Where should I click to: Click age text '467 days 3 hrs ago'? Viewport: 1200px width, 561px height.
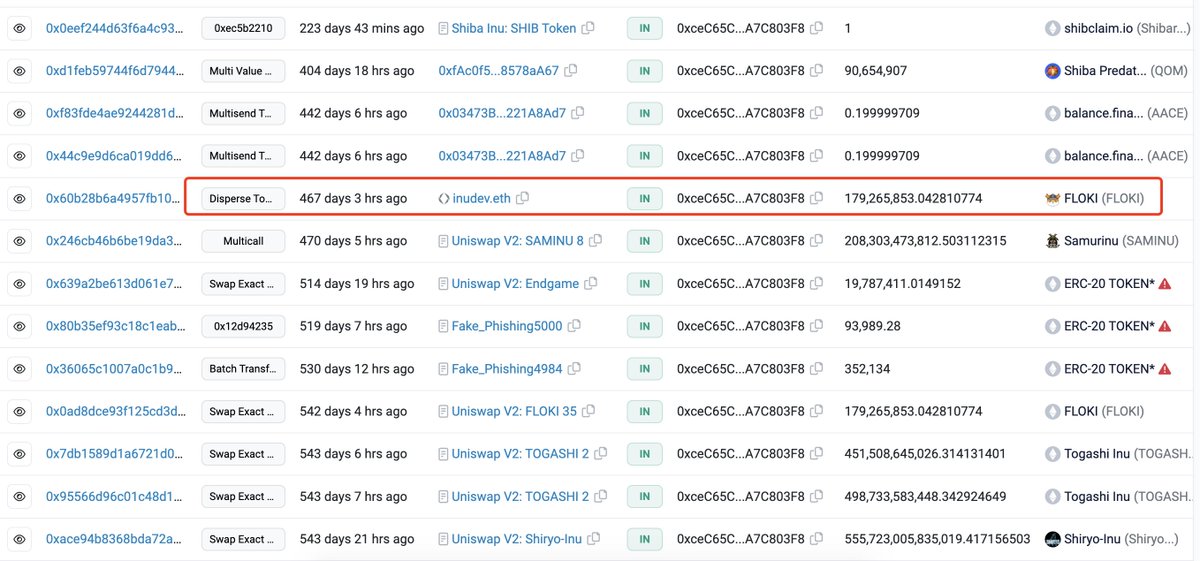tap(353, 199)
